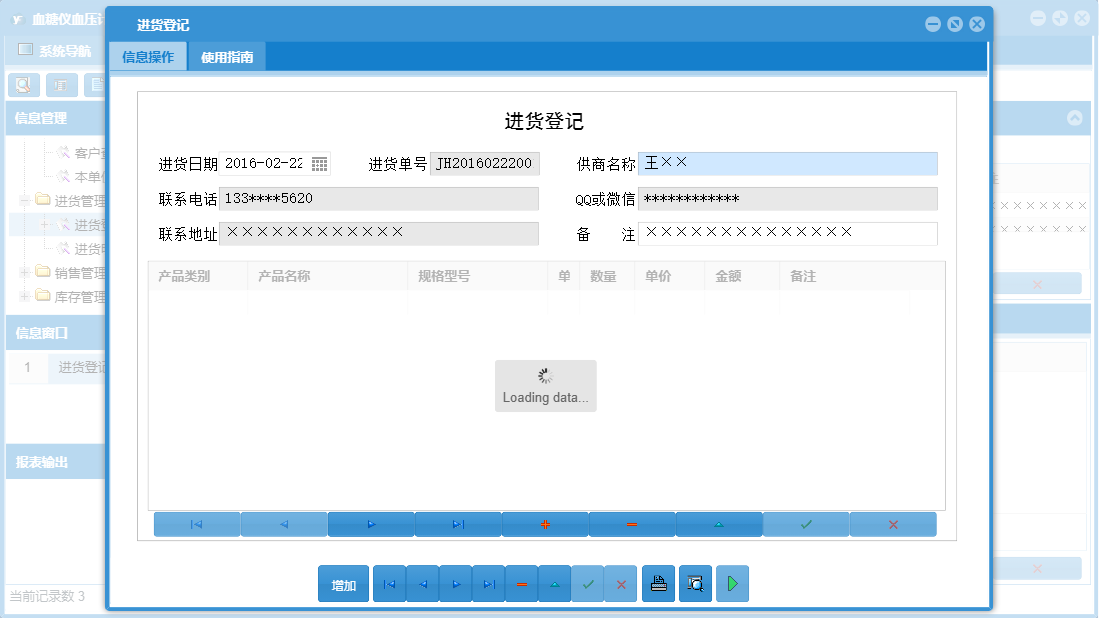Select the print icon on the bottom toolbar
Viewport: 1099px width, 618px height.
[x=658, y=583]
